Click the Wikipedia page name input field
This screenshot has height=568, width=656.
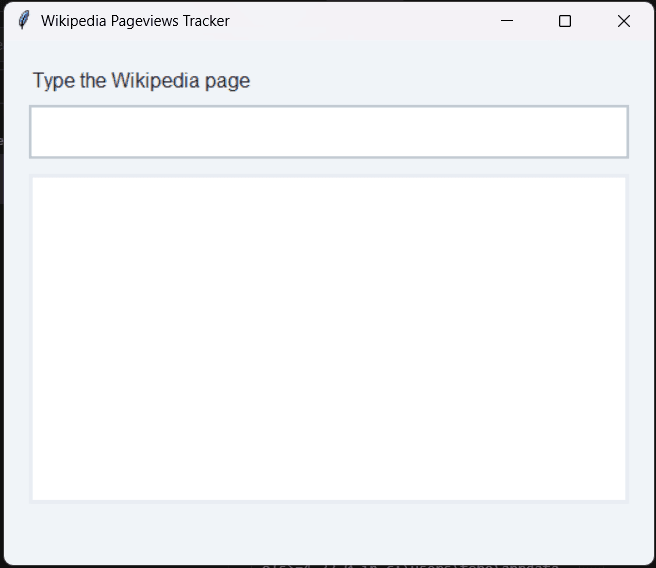click(x=329, y=132)
